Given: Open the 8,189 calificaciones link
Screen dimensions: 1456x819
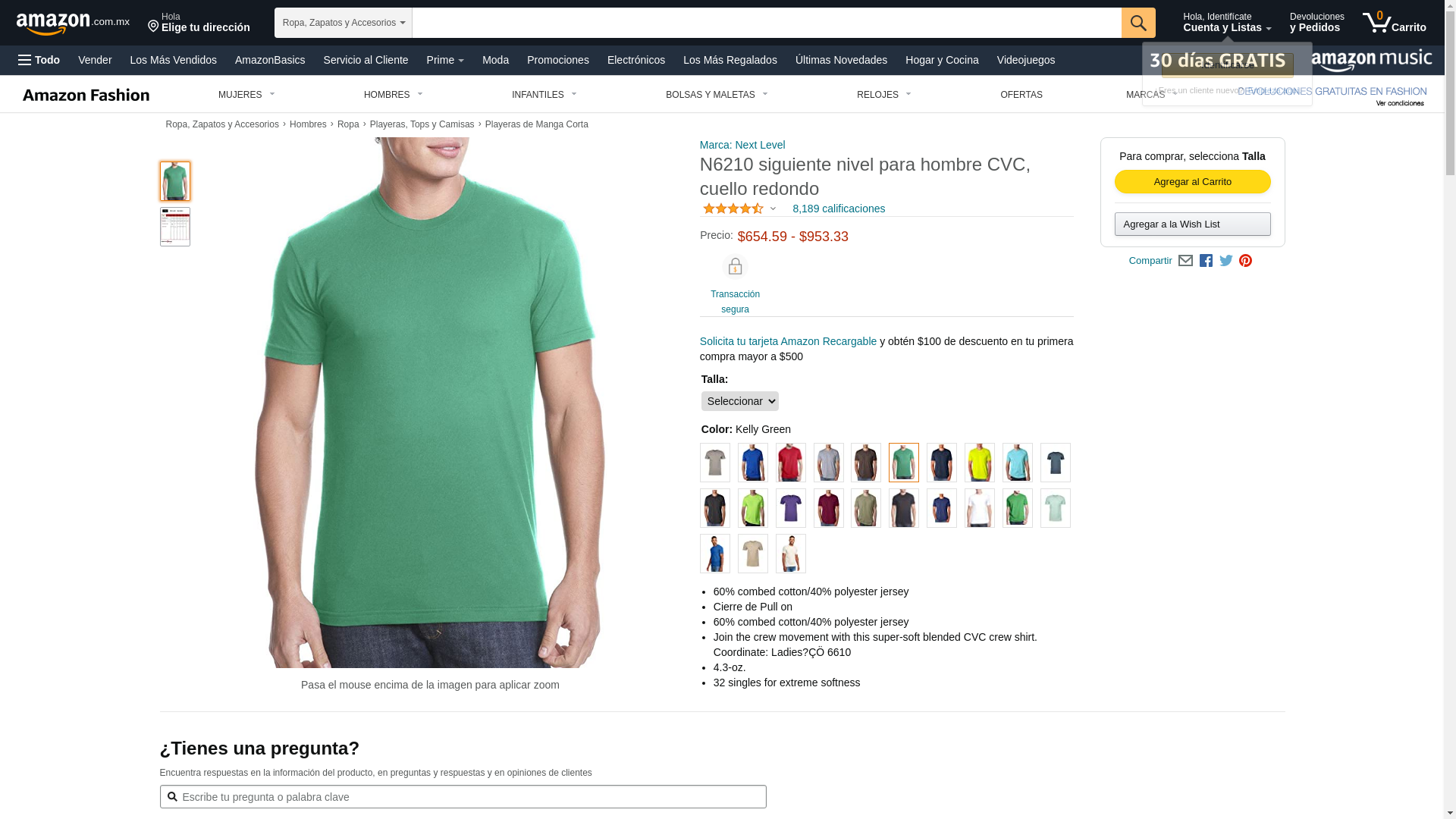Looking at the screenshot, I should 839,209.
